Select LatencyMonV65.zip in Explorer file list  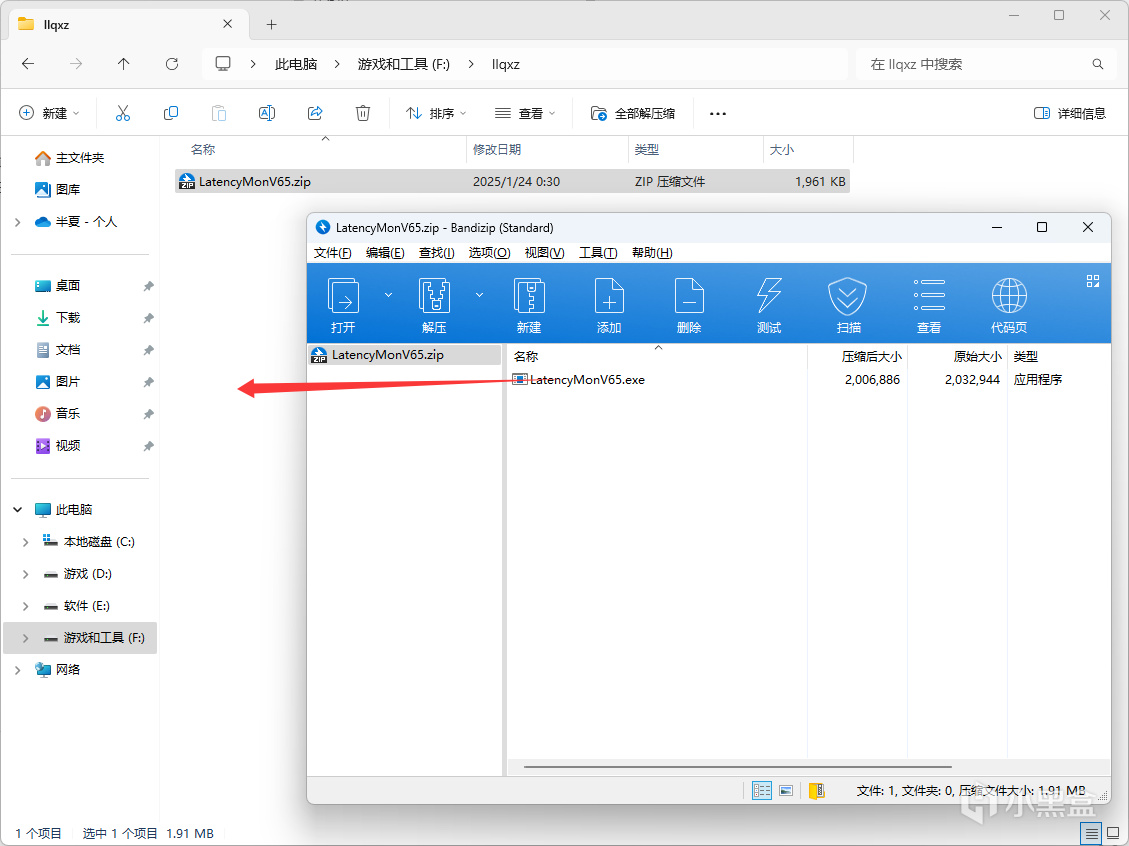point(512,181)
